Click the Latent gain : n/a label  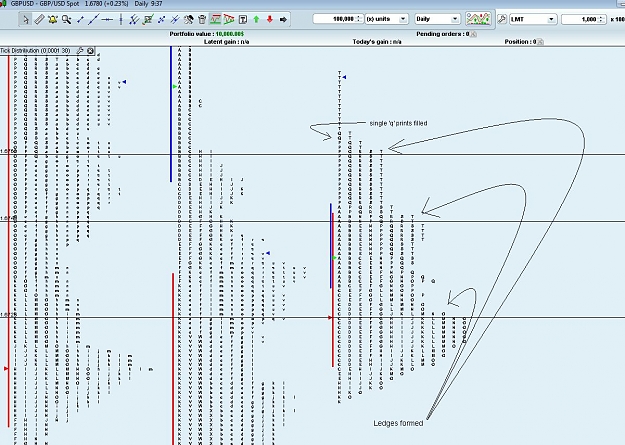pyautogui.click(x=226, y=42)
